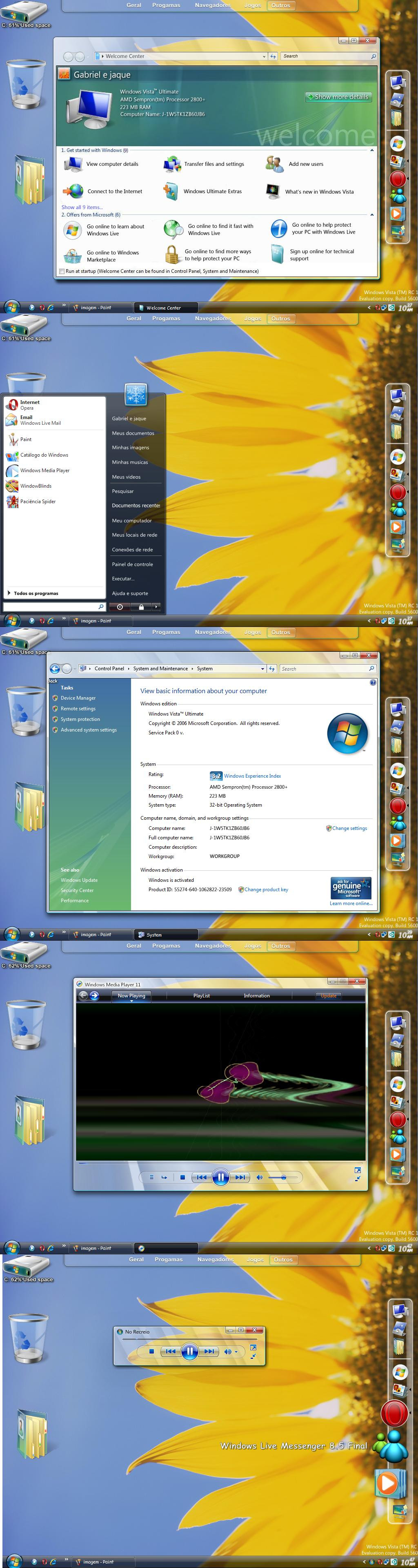Adjust Windows Media Player 11 volume slider
The height and width of the screenshot is (1568, 418).
click(284, 1177)
